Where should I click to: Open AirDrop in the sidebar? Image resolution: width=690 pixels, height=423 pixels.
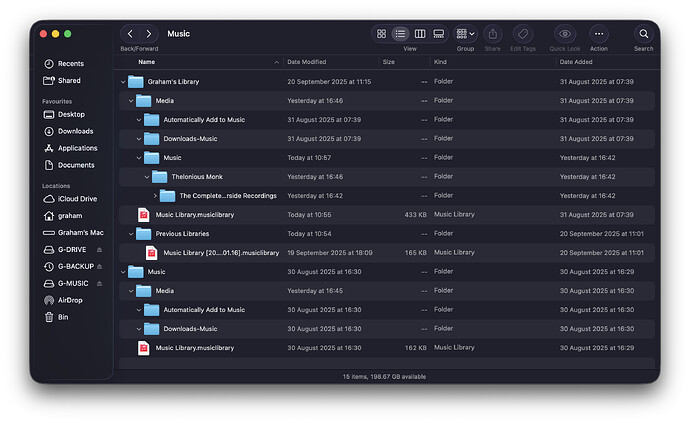point(63,300)
